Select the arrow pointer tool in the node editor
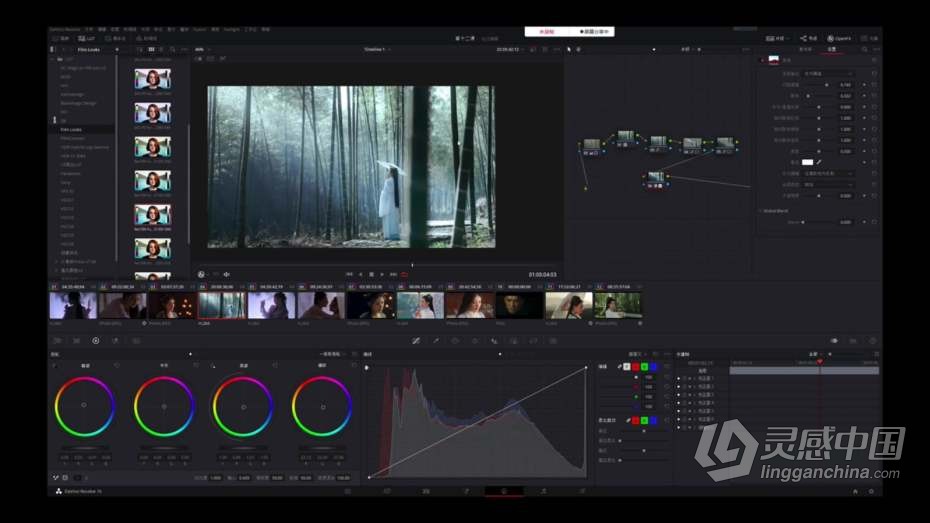 (569, 50)
